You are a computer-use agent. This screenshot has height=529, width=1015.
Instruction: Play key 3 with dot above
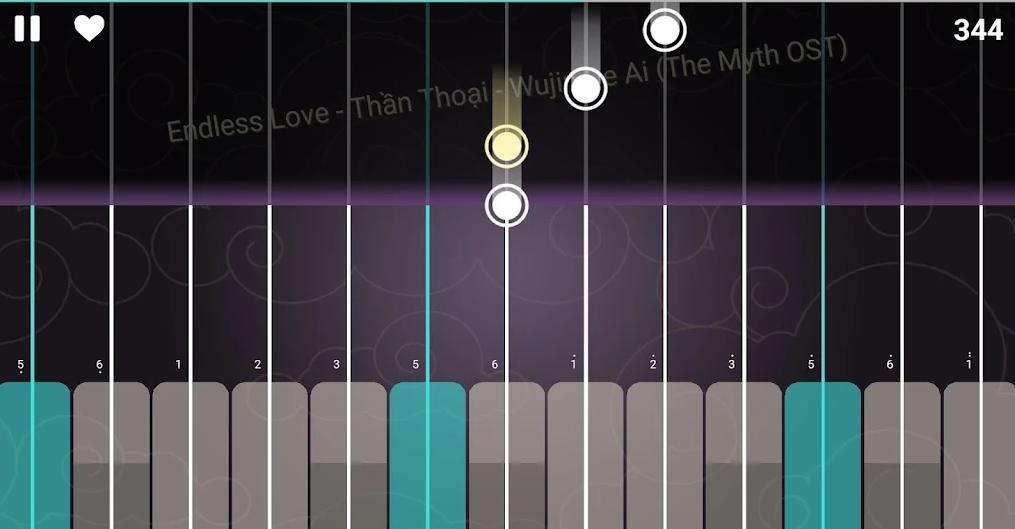pyautogui.click(x=744, y=455)
